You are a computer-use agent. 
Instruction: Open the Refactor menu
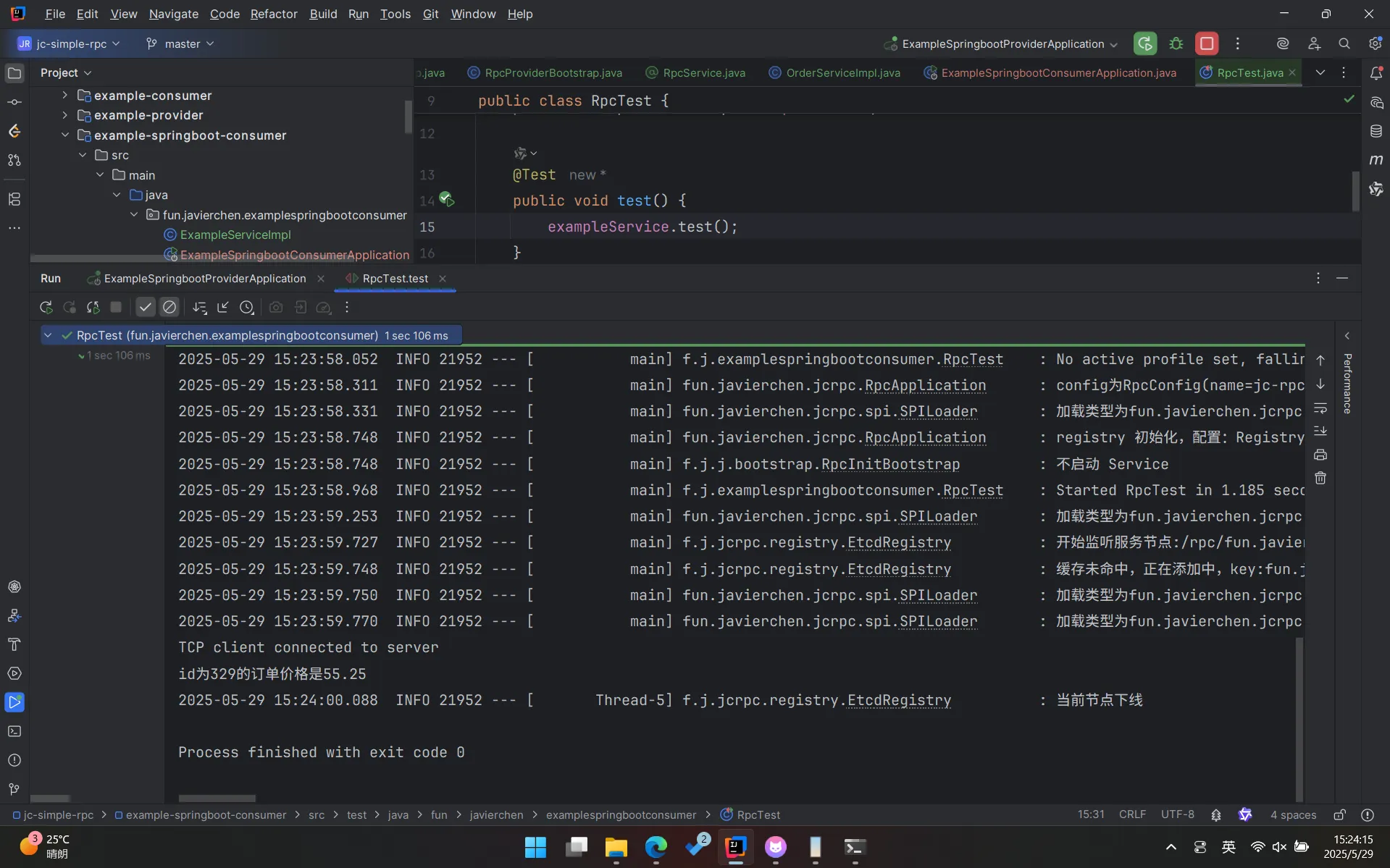[x=273, y=14]
